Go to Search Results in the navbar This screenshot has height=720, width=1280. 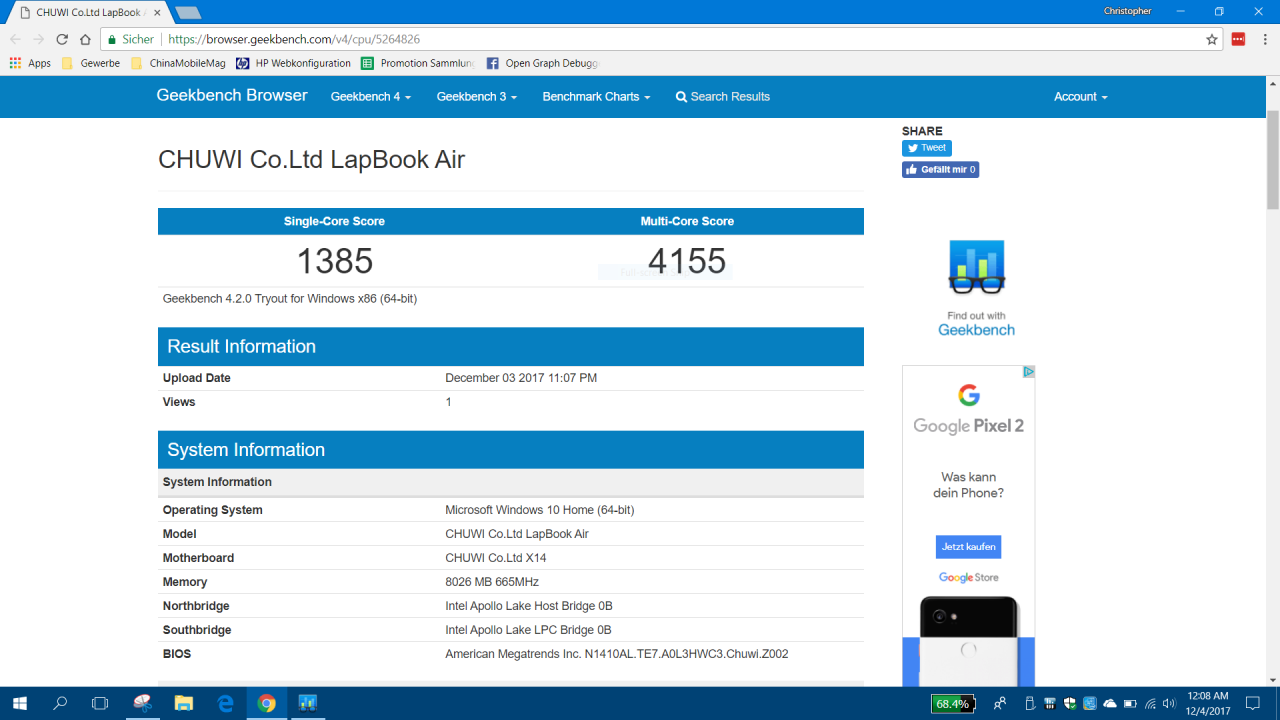(723, 97)
